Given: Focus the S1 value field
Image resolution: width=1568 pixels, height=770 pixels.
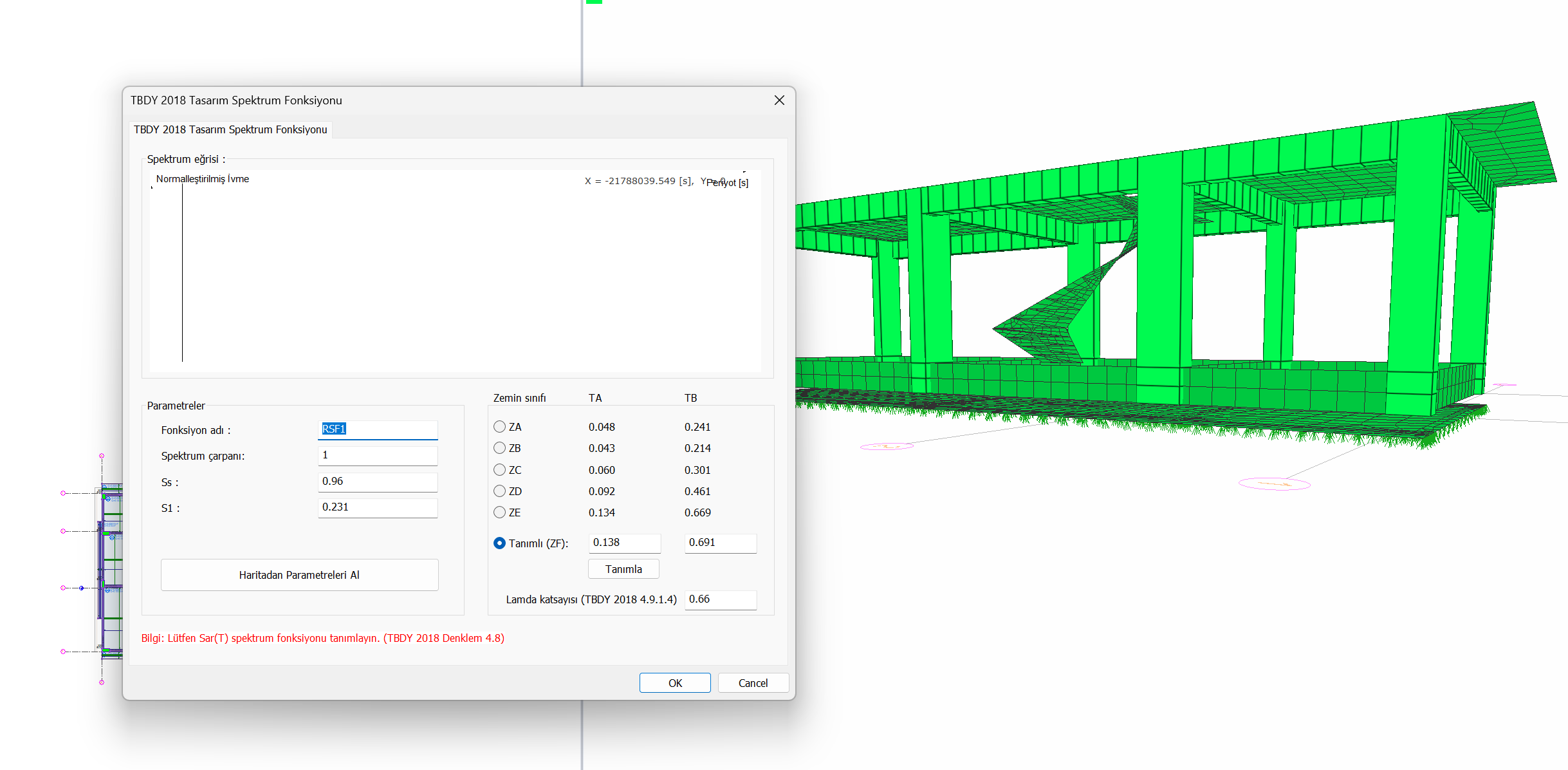Looking at the screenshot, I should point(378,507).
